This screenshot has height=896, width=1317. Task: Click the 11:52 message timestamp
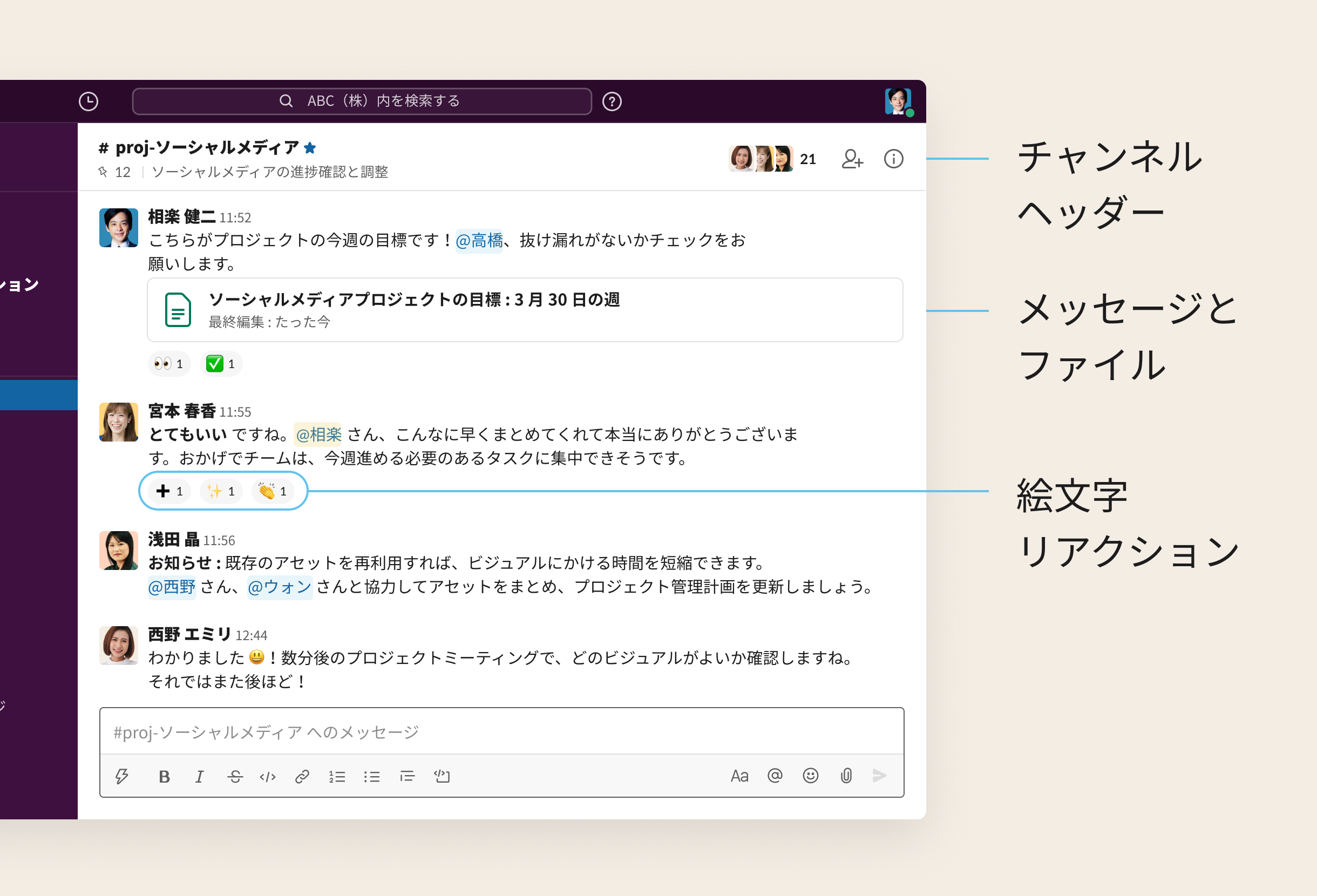pos(235,218)
